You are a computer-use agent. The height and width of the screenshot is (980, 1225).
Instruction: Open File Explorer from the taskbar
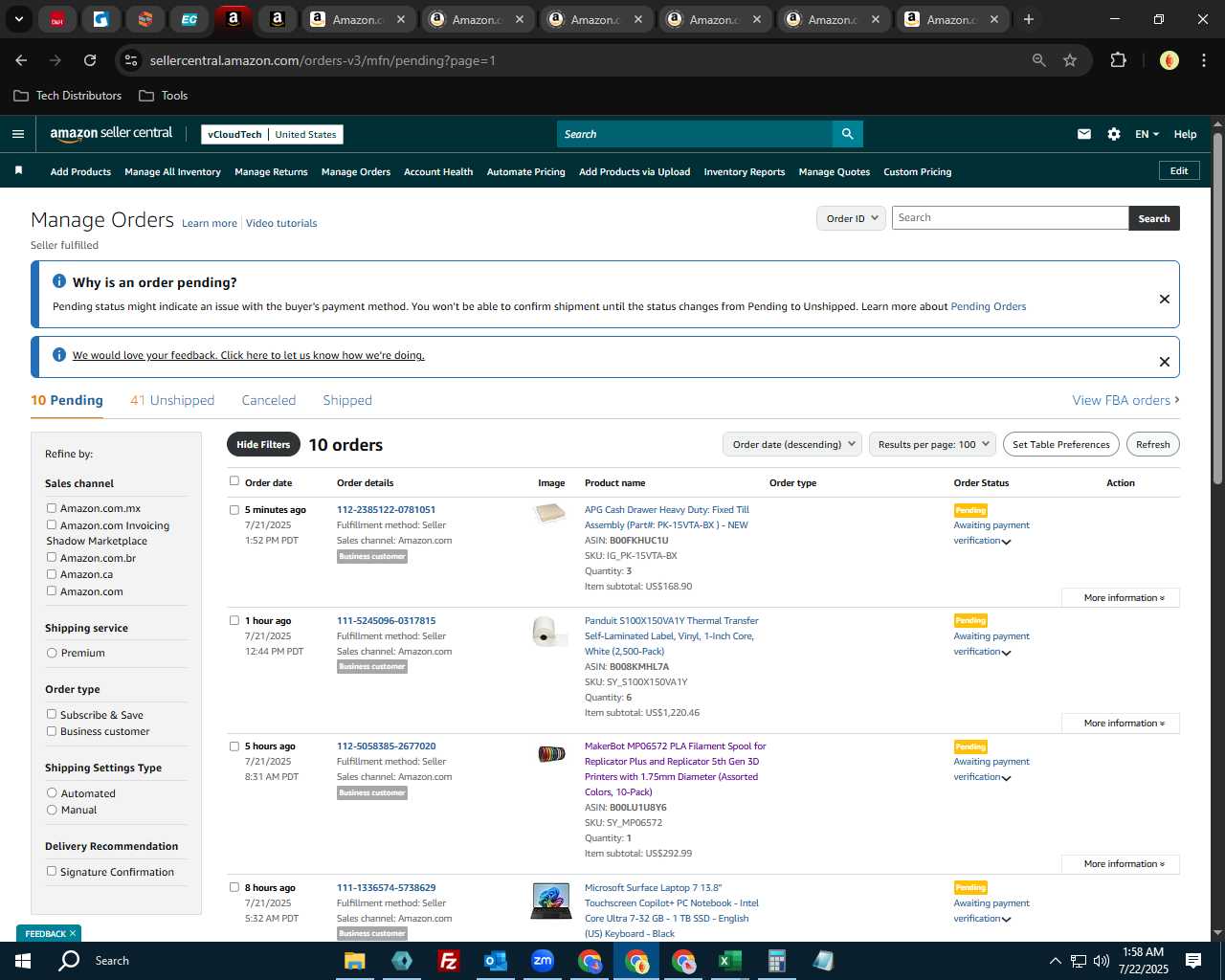click(354, 961)
